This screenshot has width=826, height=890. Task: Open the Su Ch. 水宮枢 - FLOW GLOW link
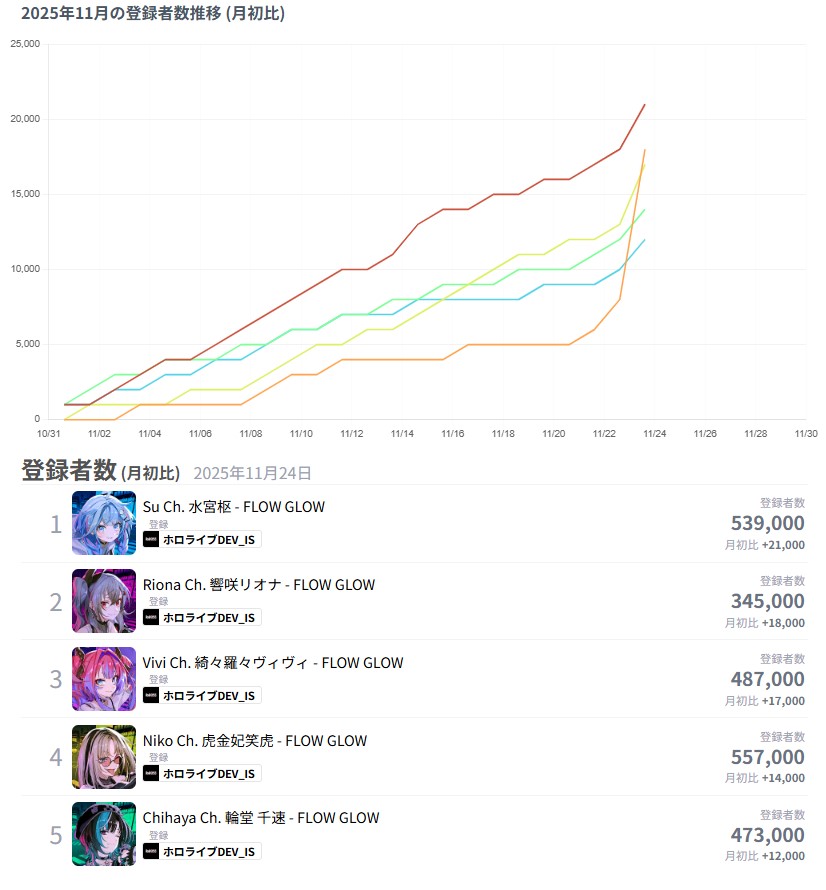234,507
